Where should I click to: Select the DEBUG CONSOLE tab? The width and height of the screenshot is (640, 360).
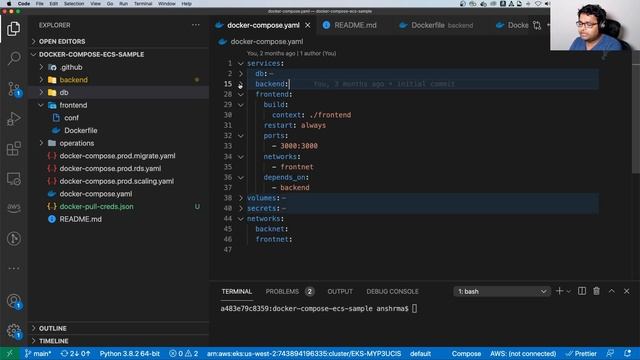click(392, 291)
